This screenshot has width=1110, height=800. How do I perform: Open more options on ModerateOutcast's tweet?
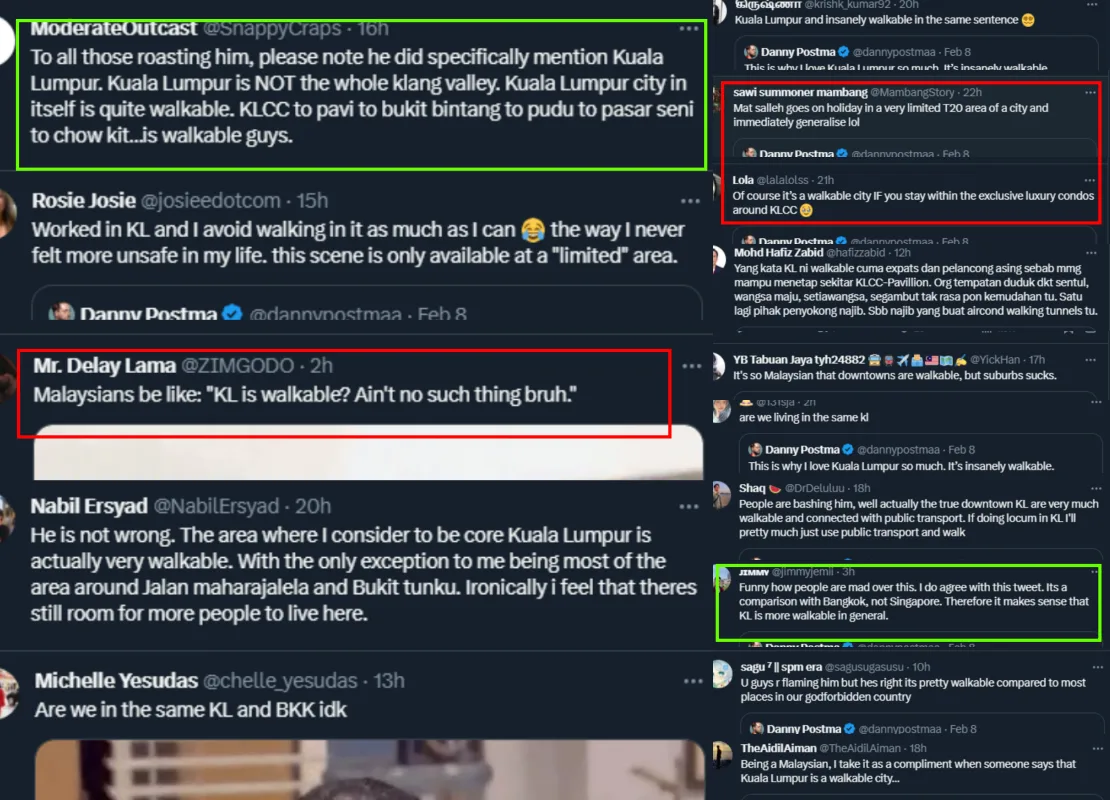688,28
